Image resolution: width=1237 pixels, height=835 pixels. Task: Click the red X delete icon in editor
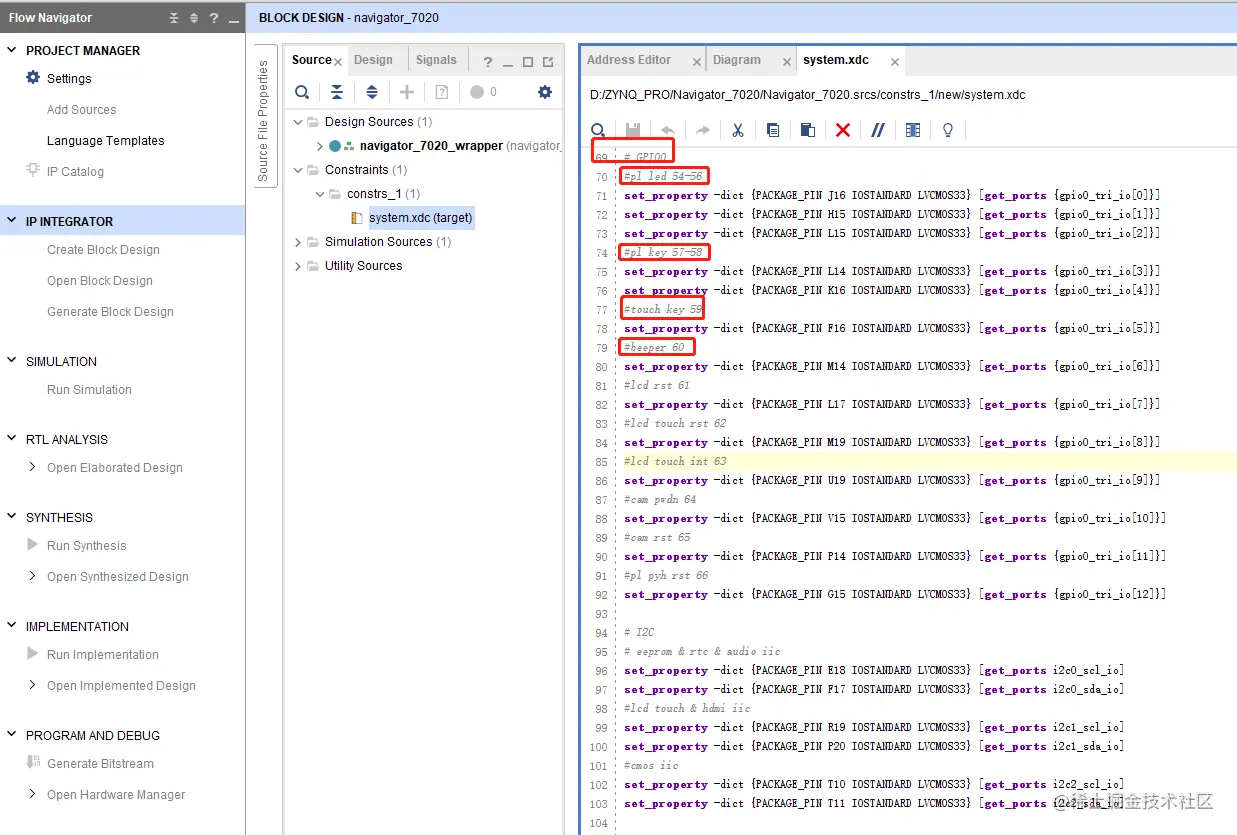843,130
